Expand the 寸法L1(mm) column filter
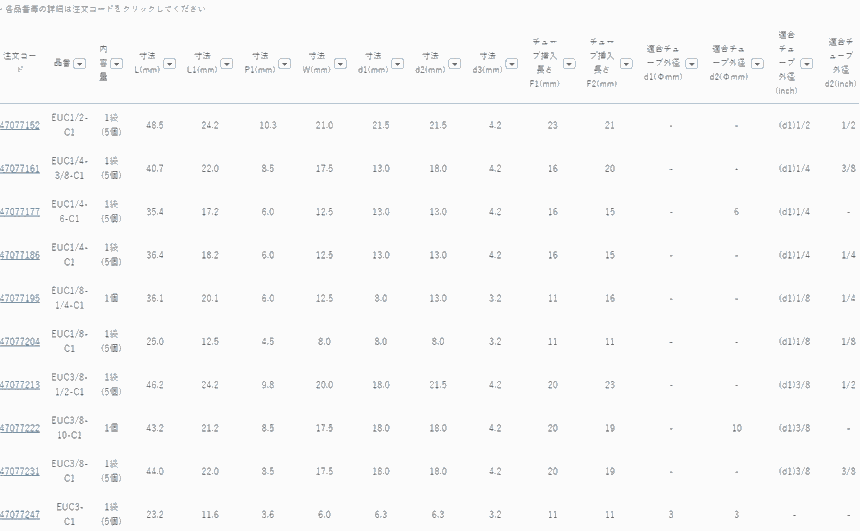The height and width of the screenshot is (531, 860). [x=227, y=63]
